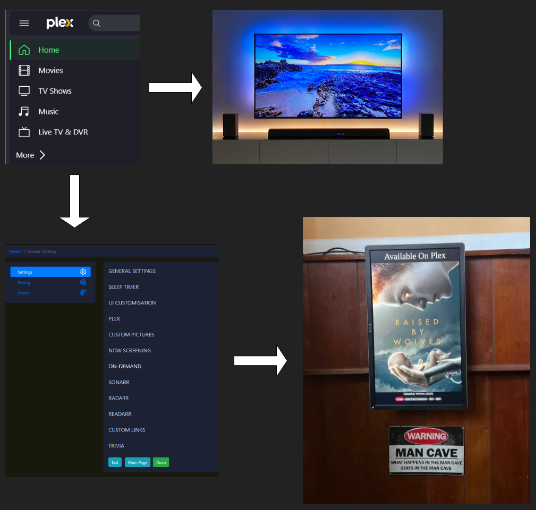This screenshot has width=536, height=510.
Task: Open the Plex hamburger menu
Action: (x=24, y=23)
